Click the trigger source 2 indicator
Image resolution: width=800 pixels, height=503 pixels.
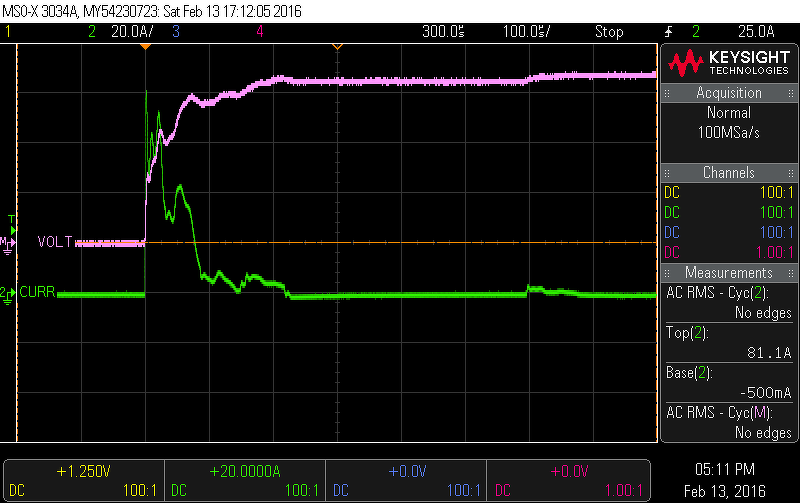(696, 32)
